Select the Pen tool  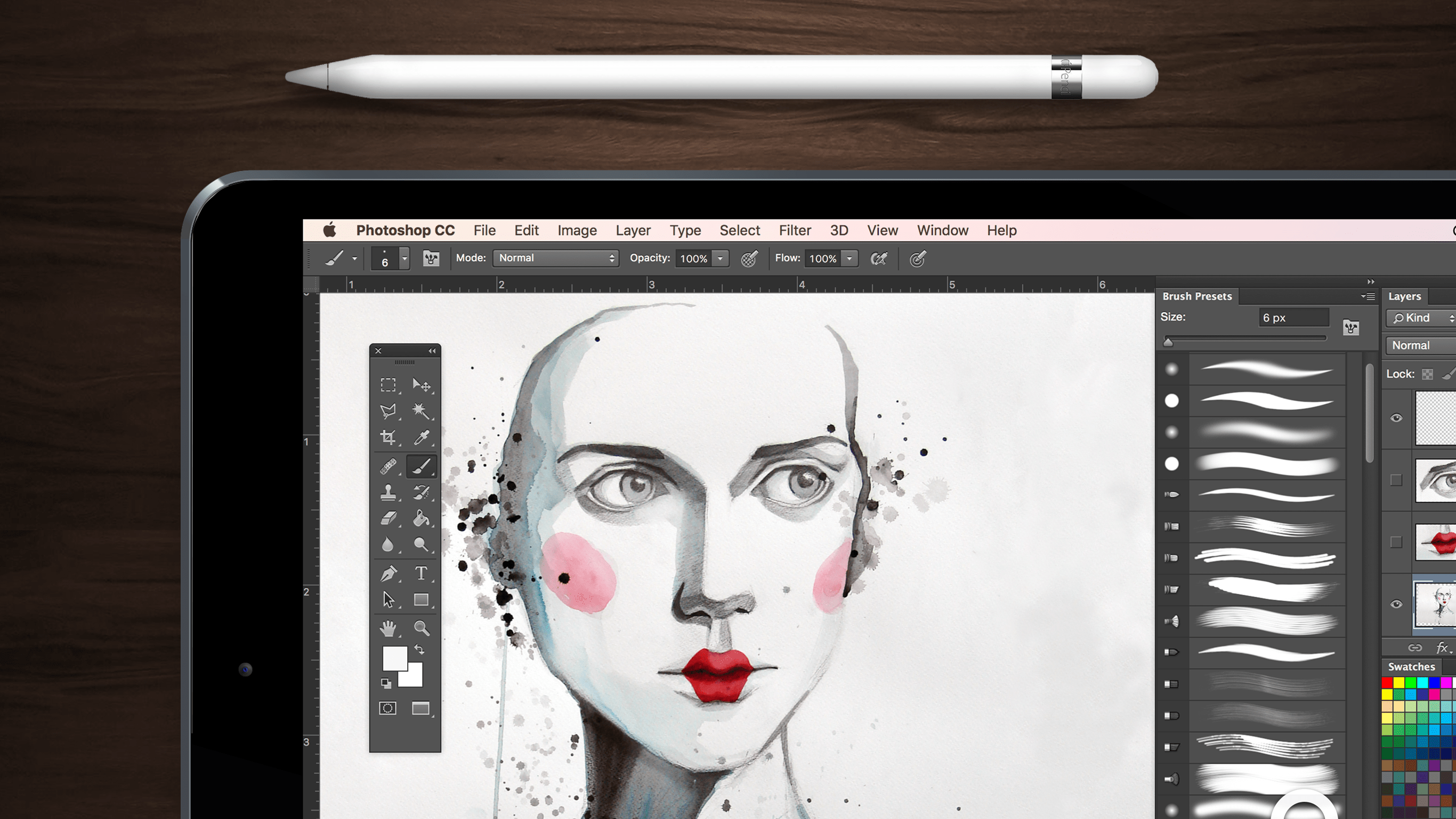pyautogui.click(x=387, y=572)
